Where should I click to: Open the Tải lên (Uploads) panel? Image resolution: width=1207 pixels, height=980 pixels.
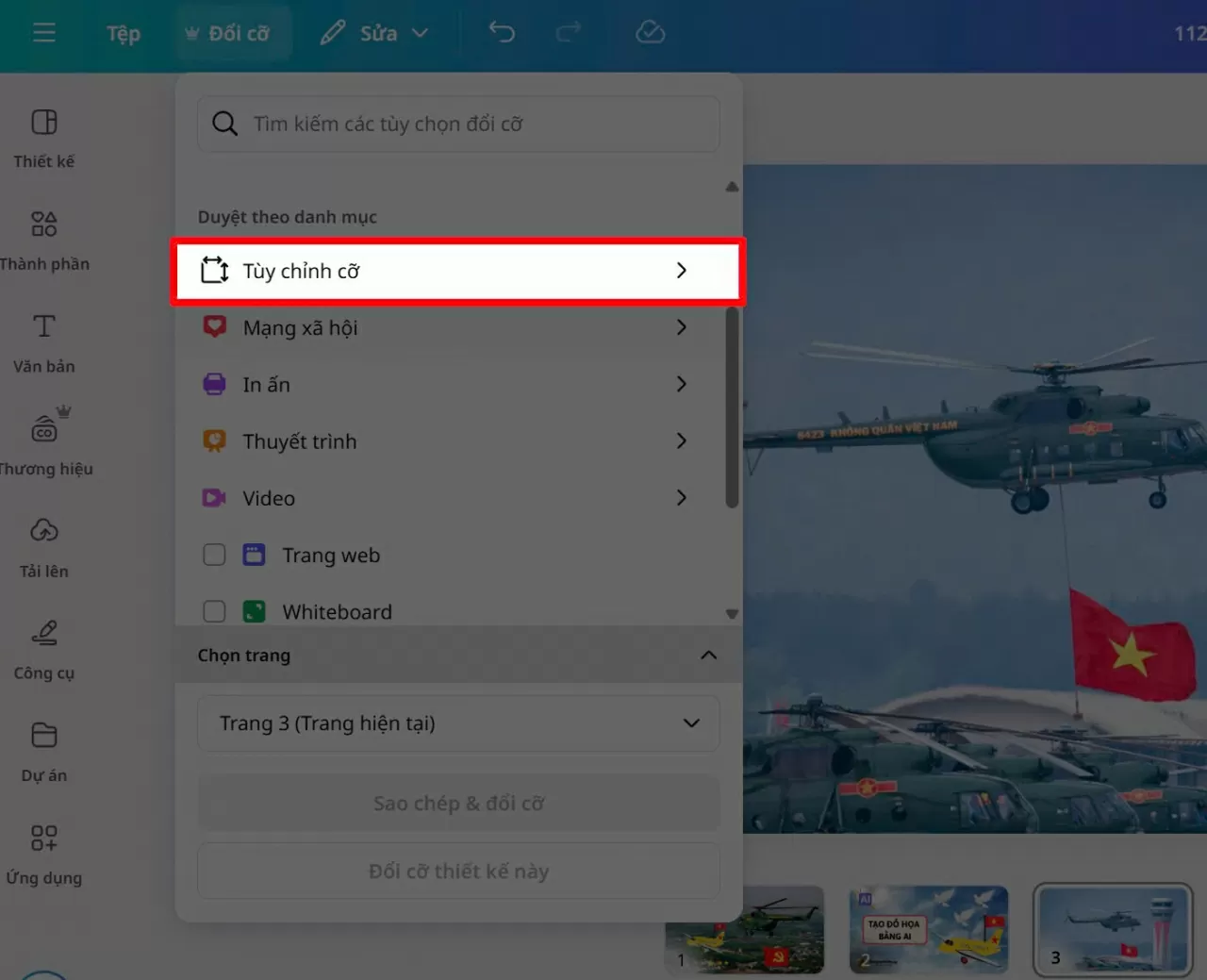coord(43,545)
